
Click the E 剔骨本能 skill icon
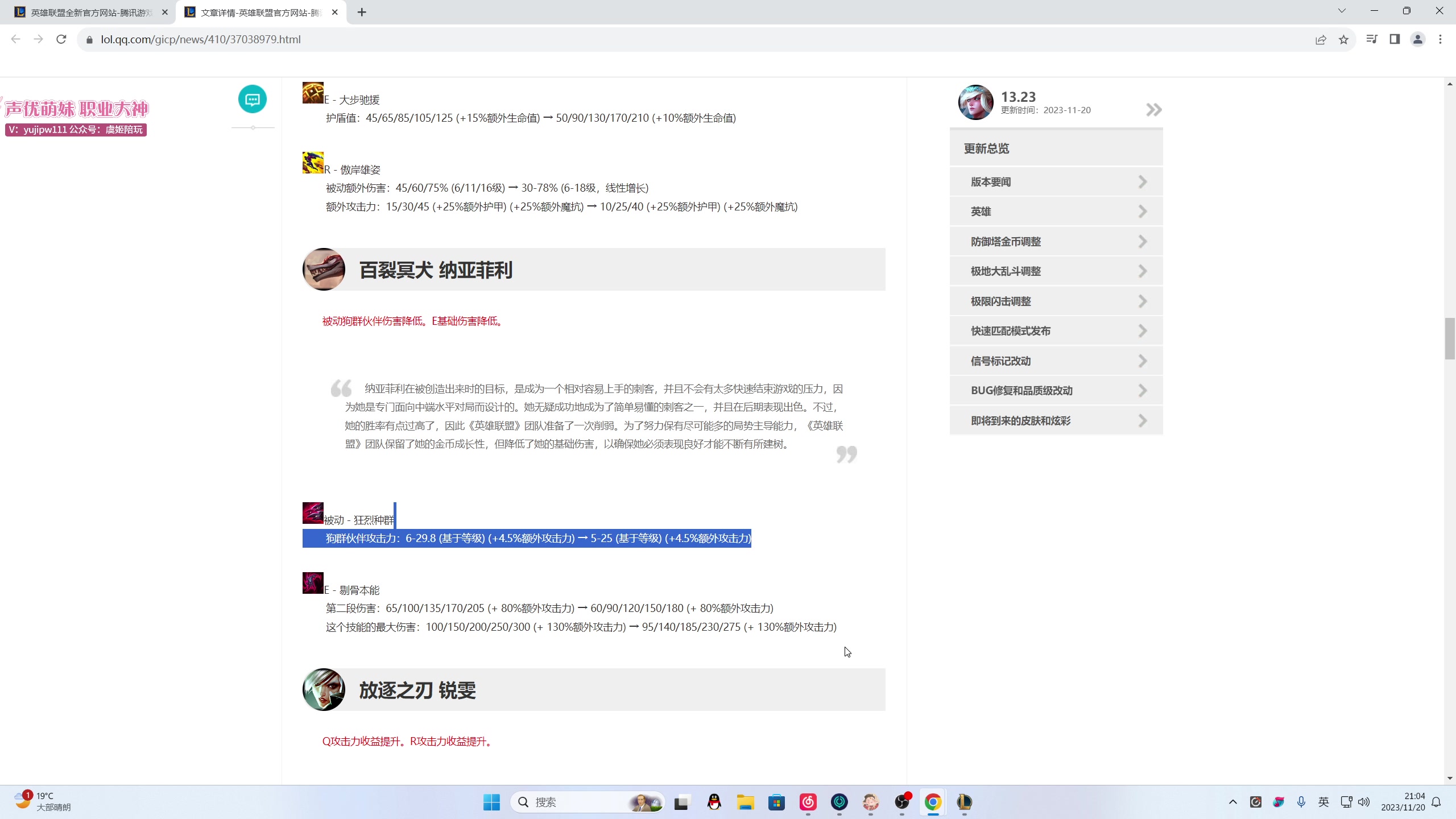coord(313,583)
